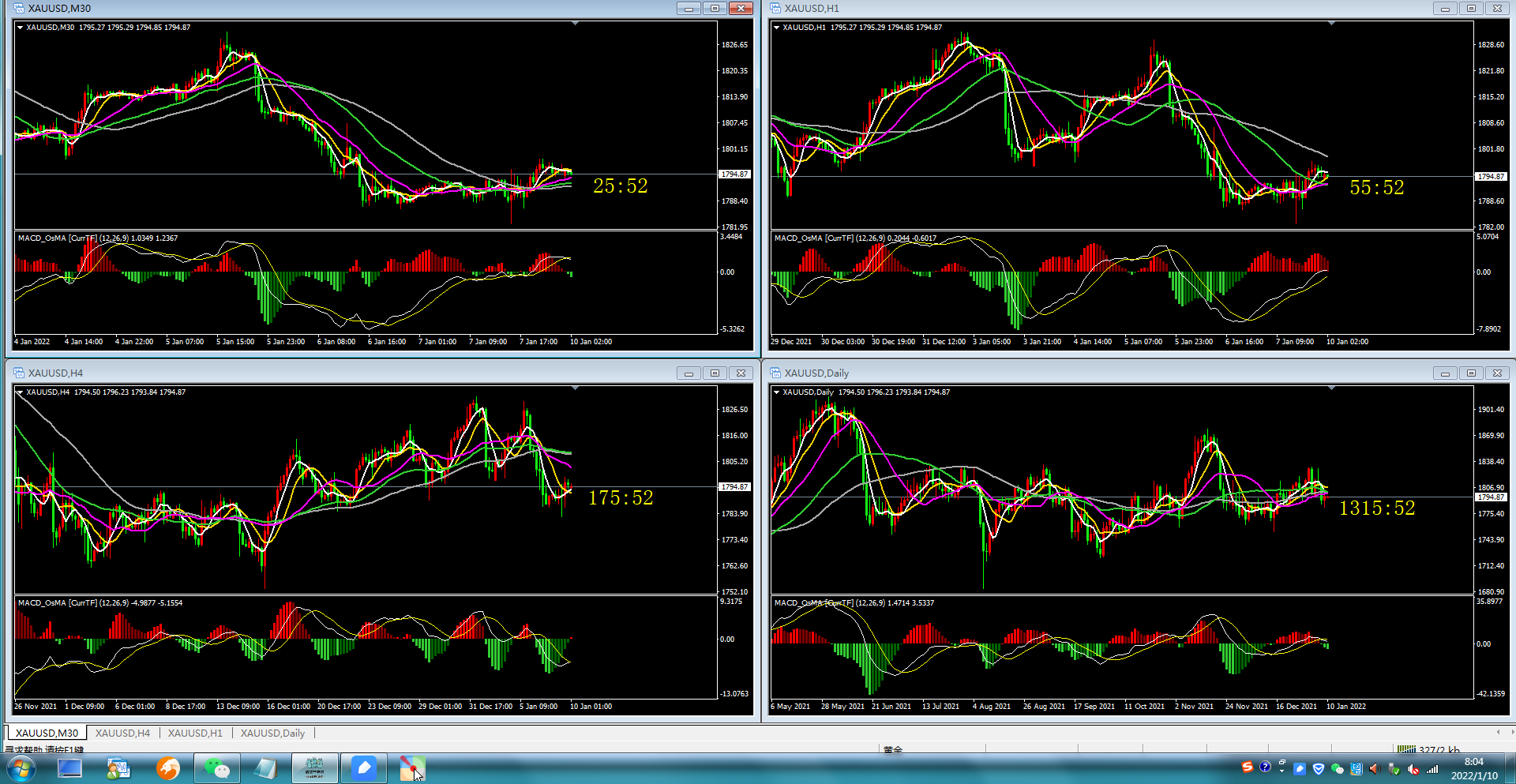Click the '4 Jan 2022' date on M30 axis
The height and width of the screenshot is (784, 1516).
click(x=32, y=342)
